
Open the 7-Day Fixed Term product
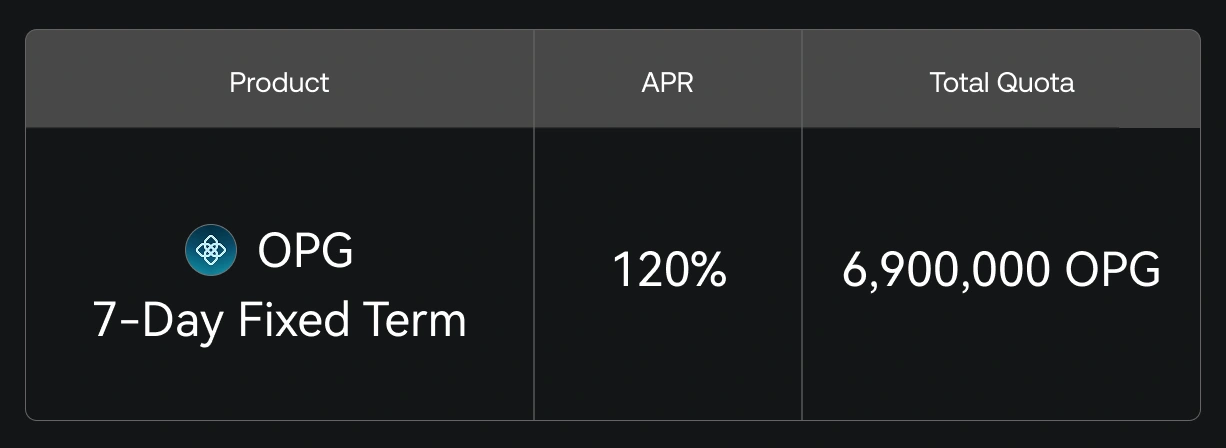click(x=279, y=320)
